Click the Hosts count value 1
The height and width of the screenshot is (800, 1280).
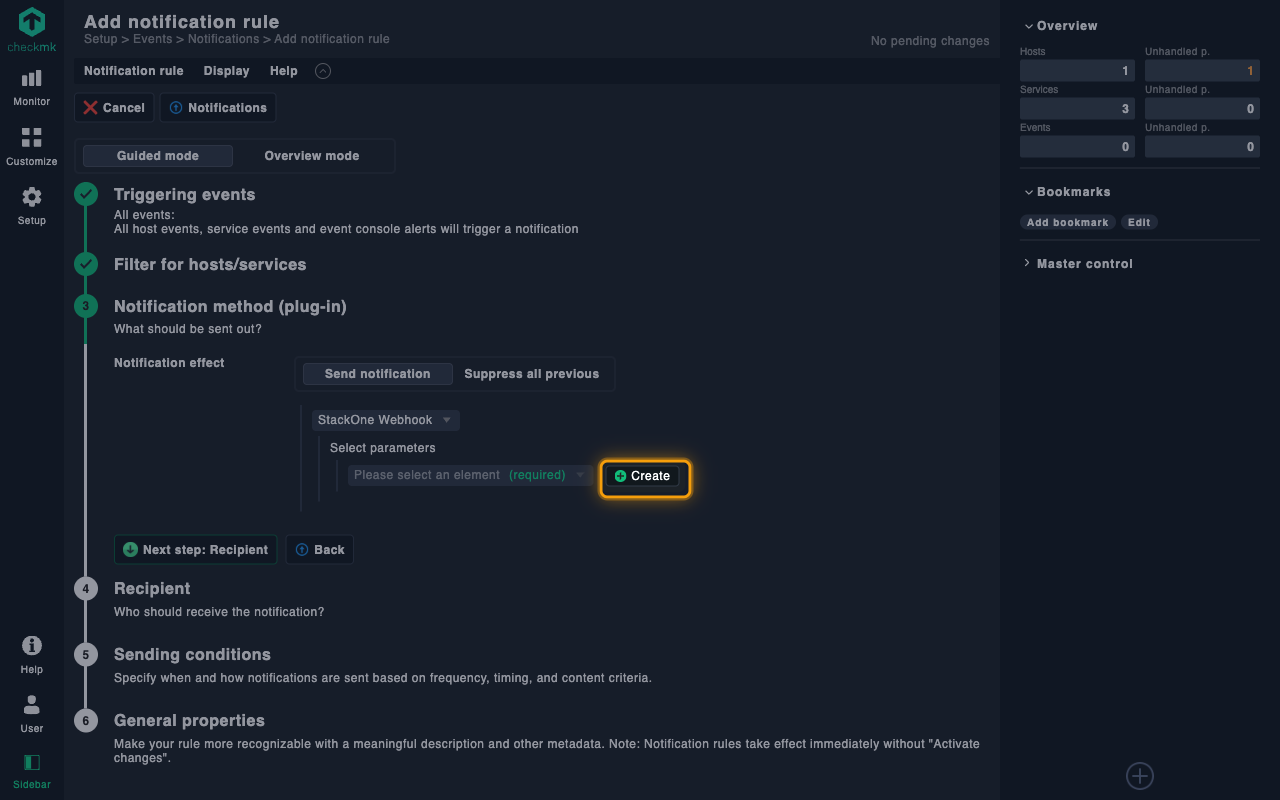click(x=1078, y=71)
